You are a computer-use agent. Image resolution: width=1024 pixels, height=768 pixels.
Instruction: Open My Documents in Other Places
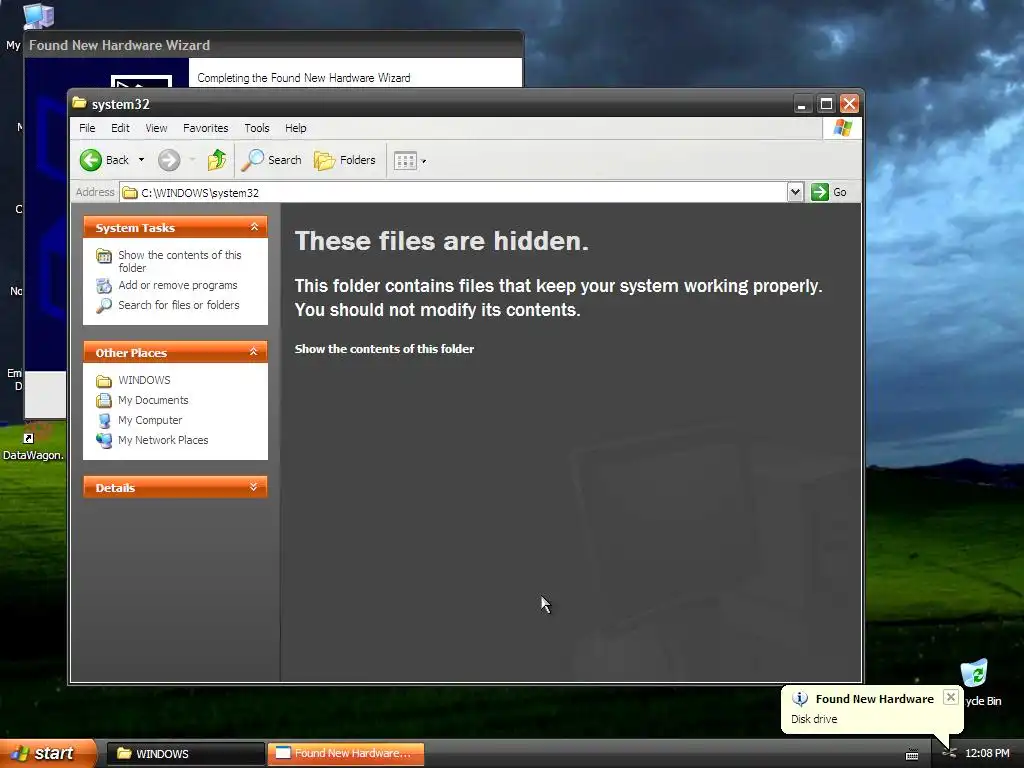[153, 400]
